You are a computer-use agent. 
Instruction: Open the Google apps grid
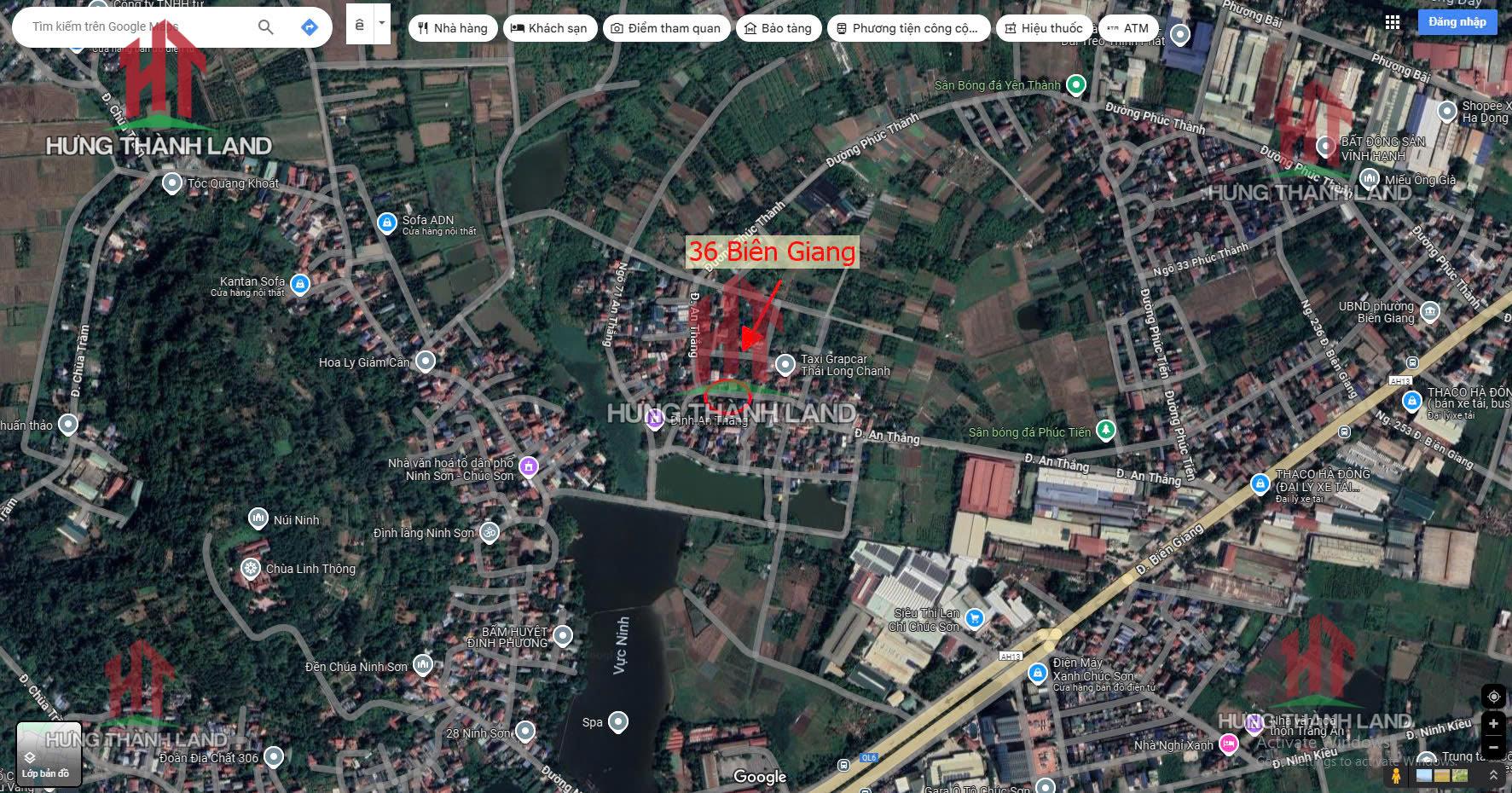[x=1392, y=23]
